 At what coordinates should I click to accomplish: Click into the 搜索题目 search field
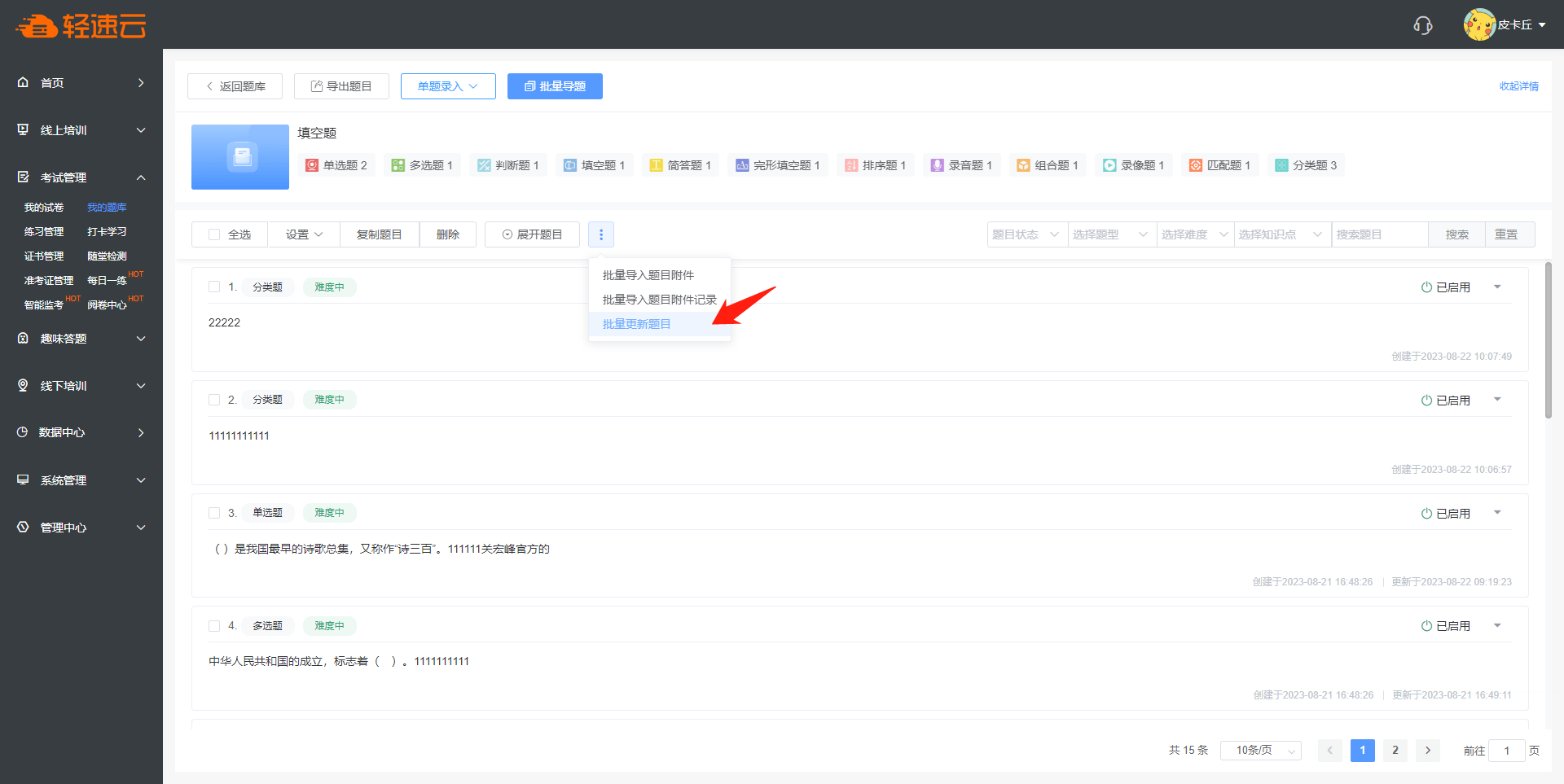coord(1379,234)
